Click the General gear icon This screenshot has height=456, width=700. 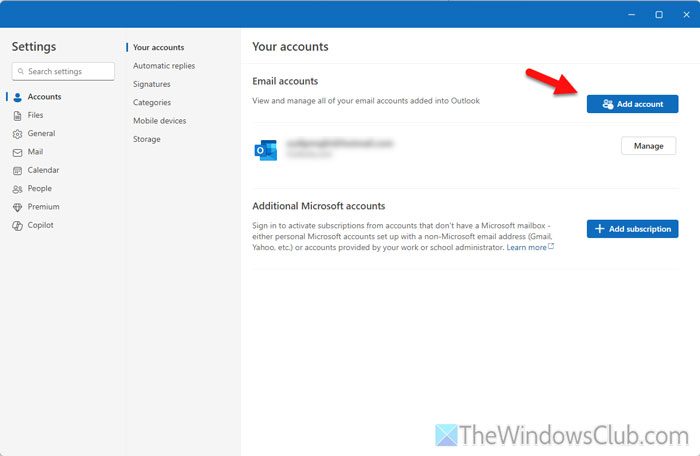17,134
